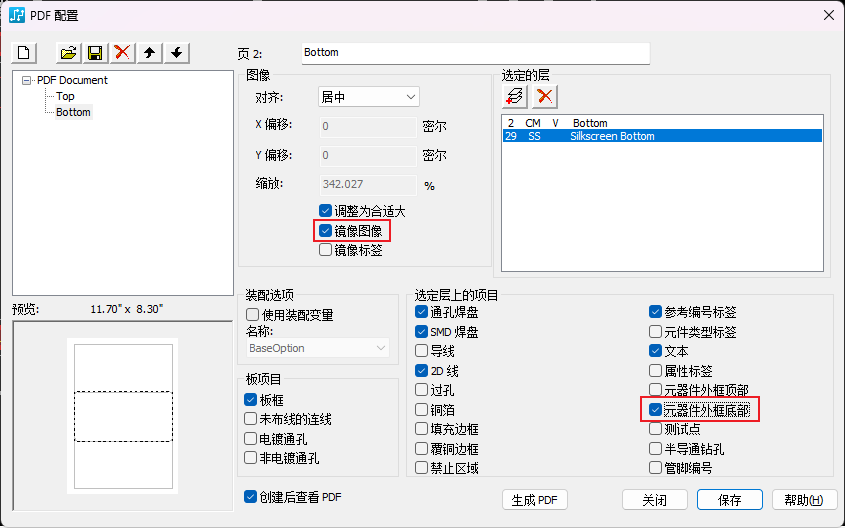Select the Silkscreen Bottom layer row
845x528 pixels.
tap(660, 136)
